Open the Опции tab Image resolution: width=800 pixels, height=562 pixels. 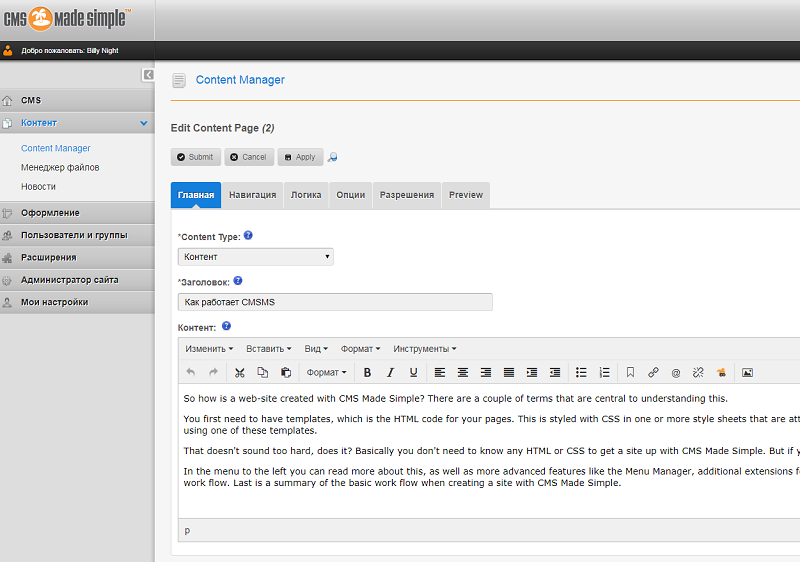[350, 195]
